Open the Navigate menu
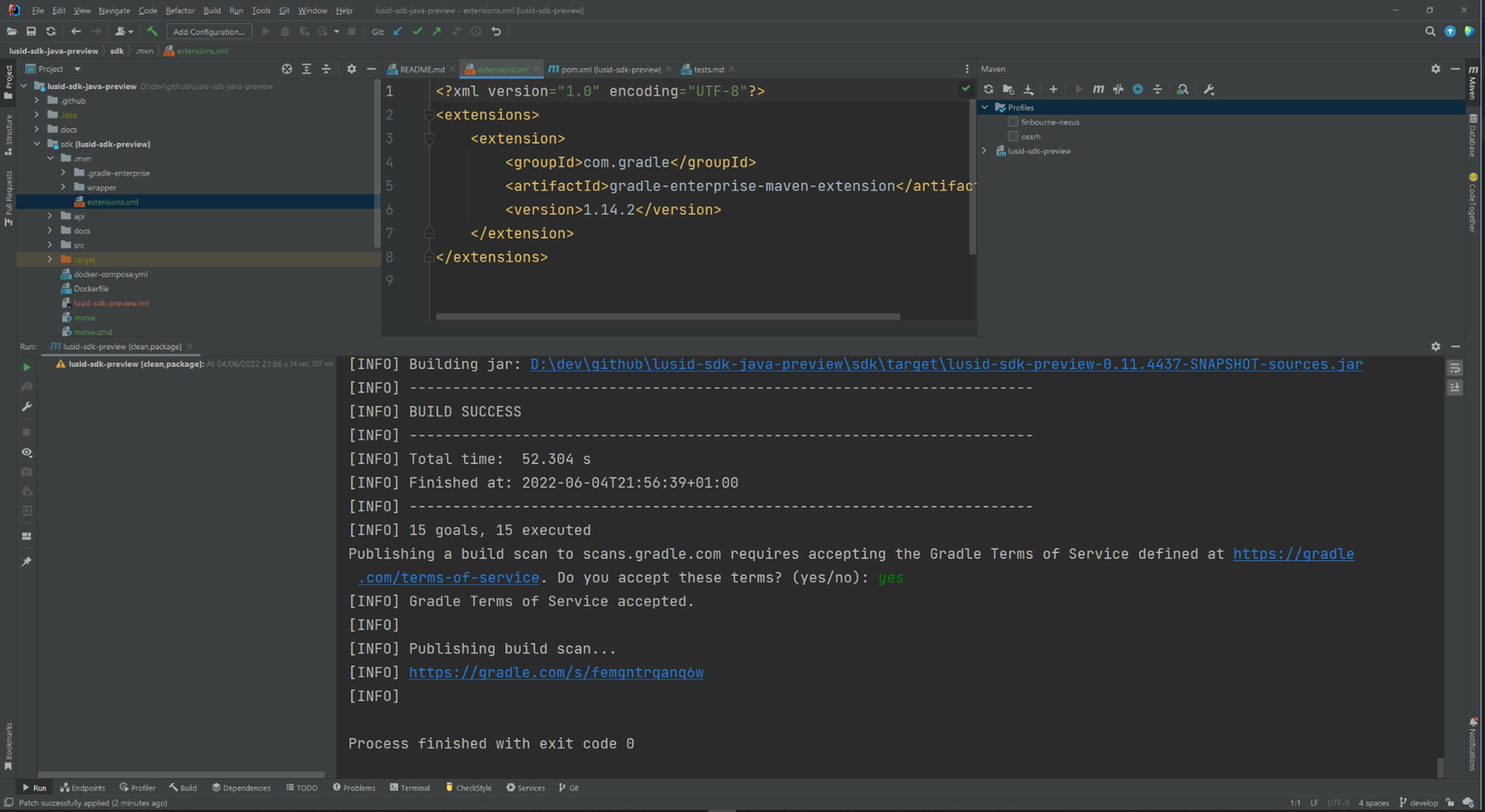 pos(114,10)
